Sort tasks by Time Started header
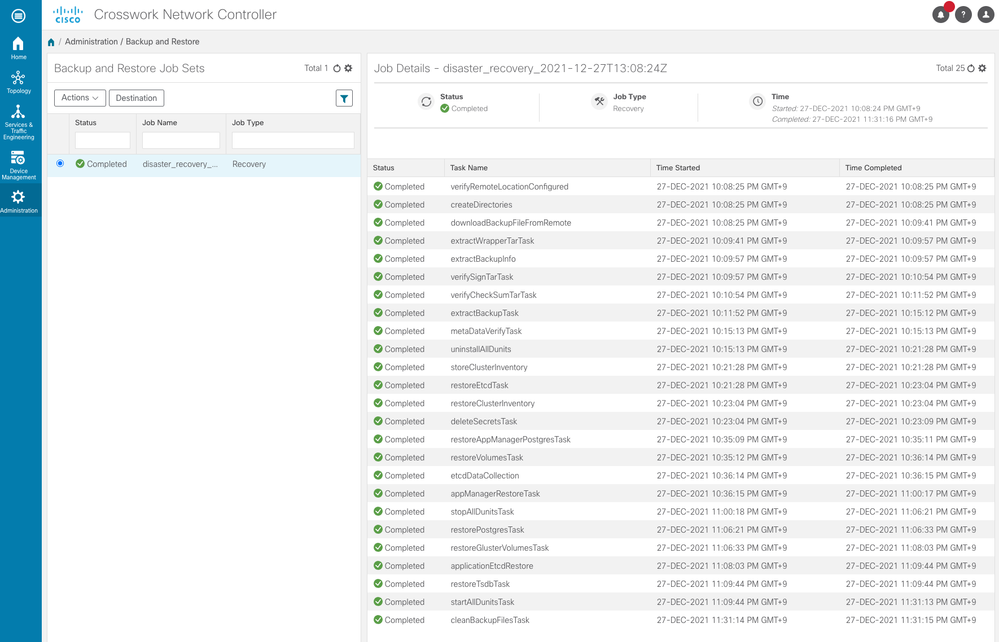Viewport: 999px width, 642px height. click(678, 168)
